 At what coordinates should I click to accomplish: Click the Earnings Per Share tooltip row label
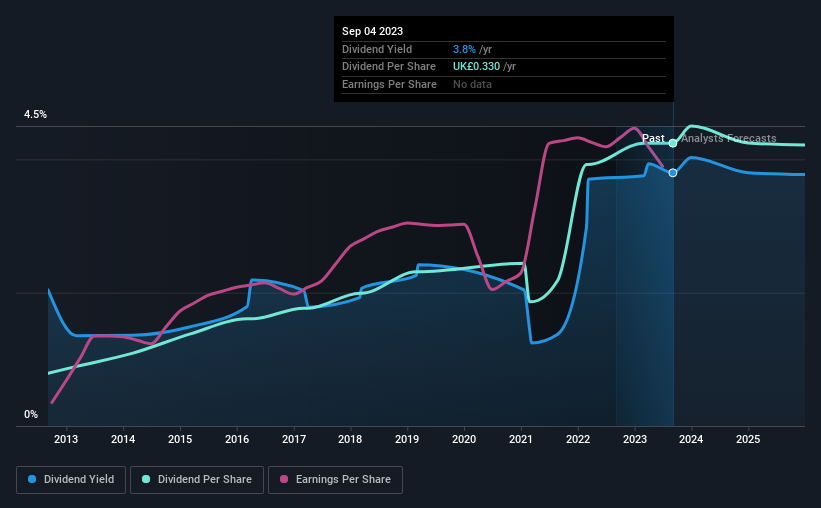389,84
